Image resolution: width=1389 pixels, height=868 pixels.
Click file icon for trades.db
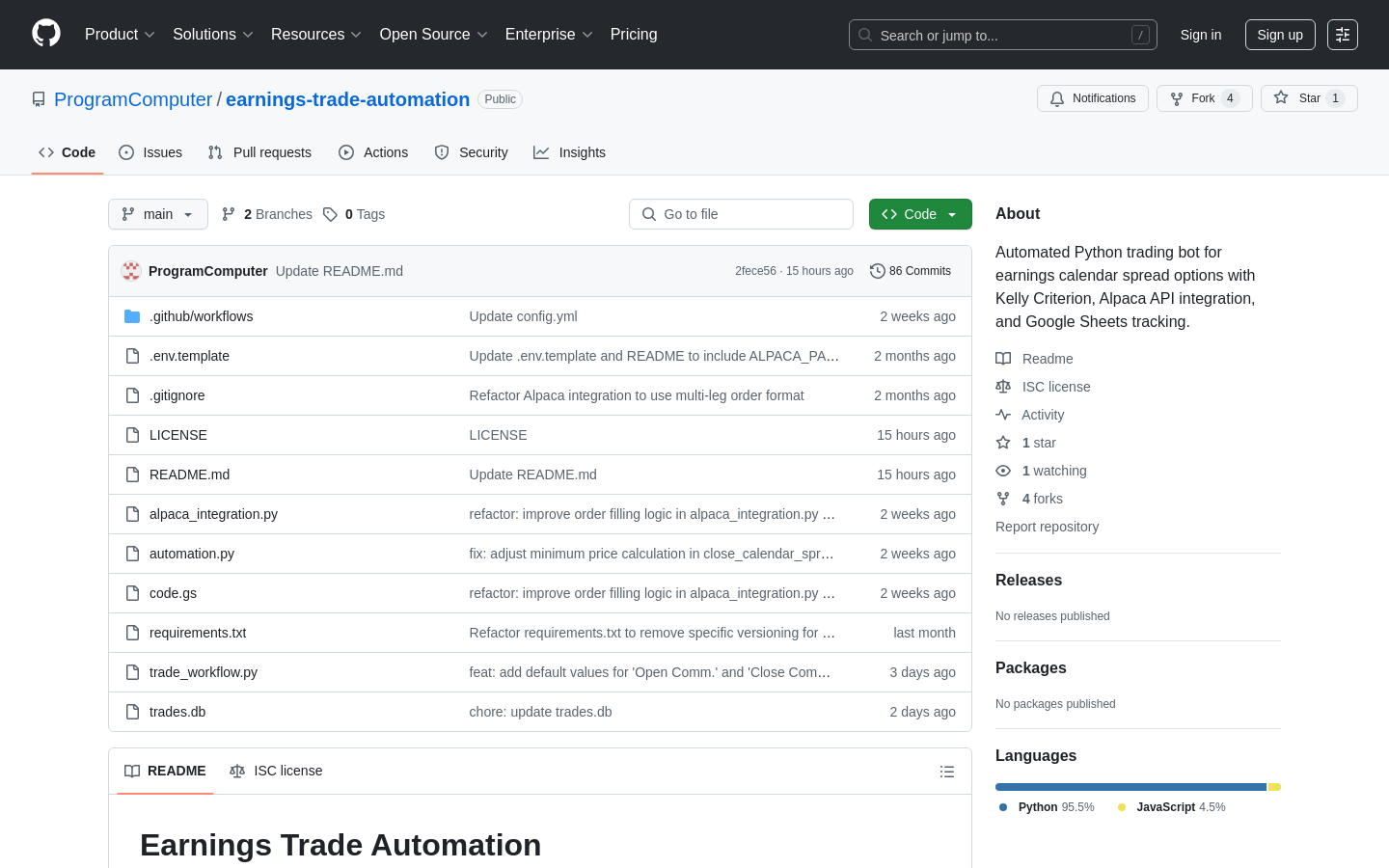[x=132, y=712]
